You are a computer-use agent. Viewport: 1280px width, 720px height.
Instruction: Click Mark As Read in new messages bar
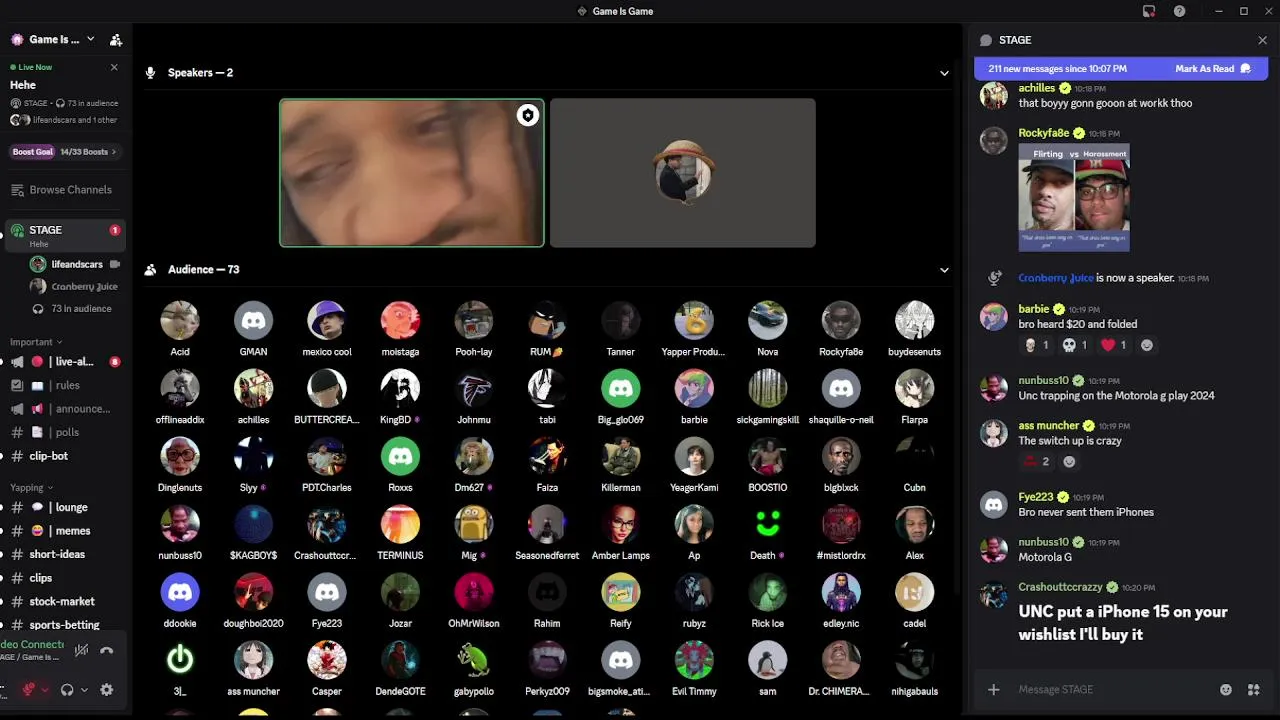pos(1213,69)
